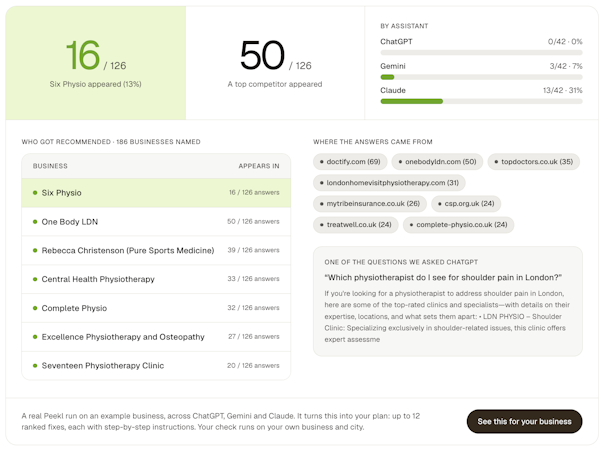Select the Complete Physio row

coord(156,308)
